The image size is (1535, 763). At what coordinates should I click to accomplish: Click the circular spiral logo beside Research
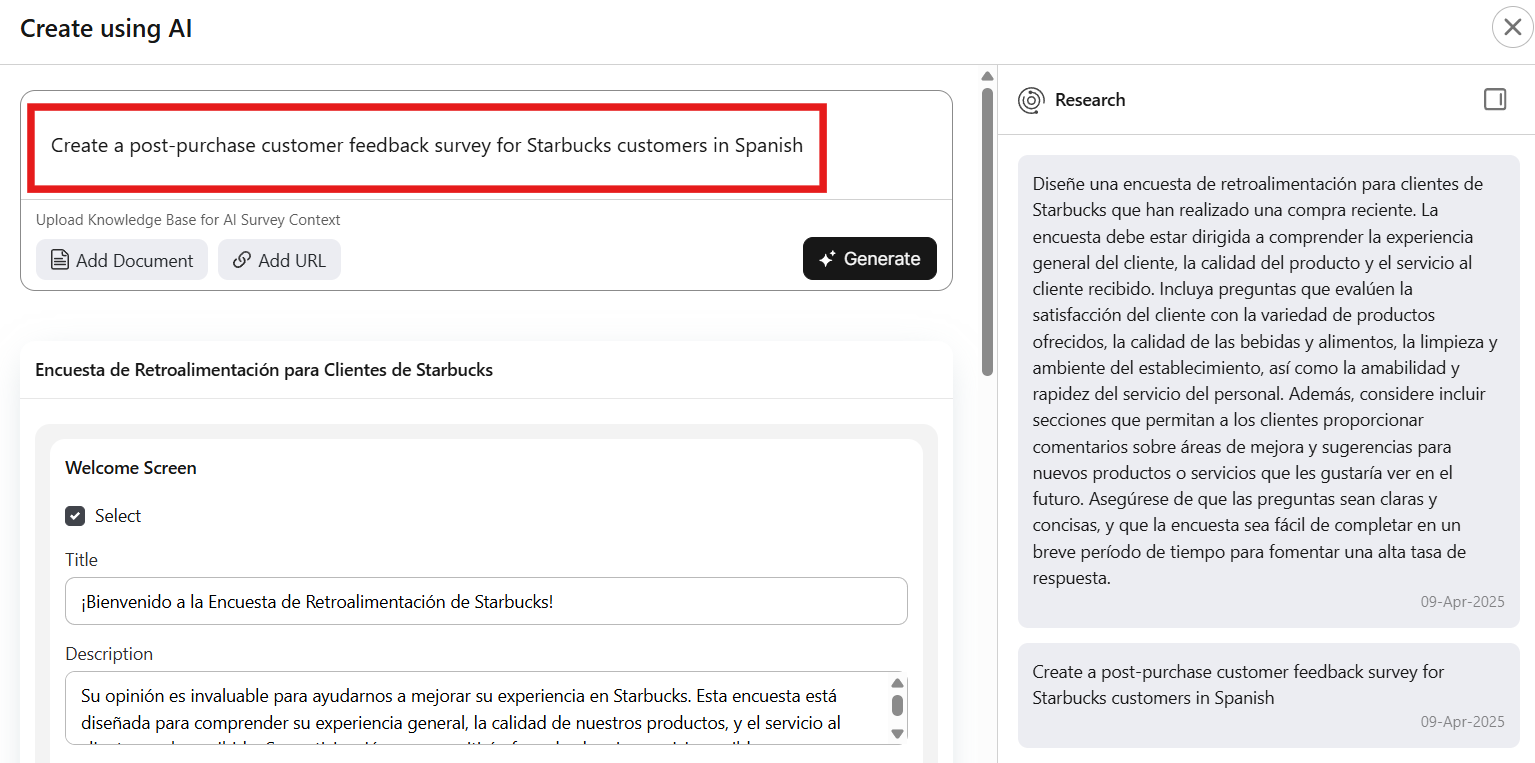1031,99
